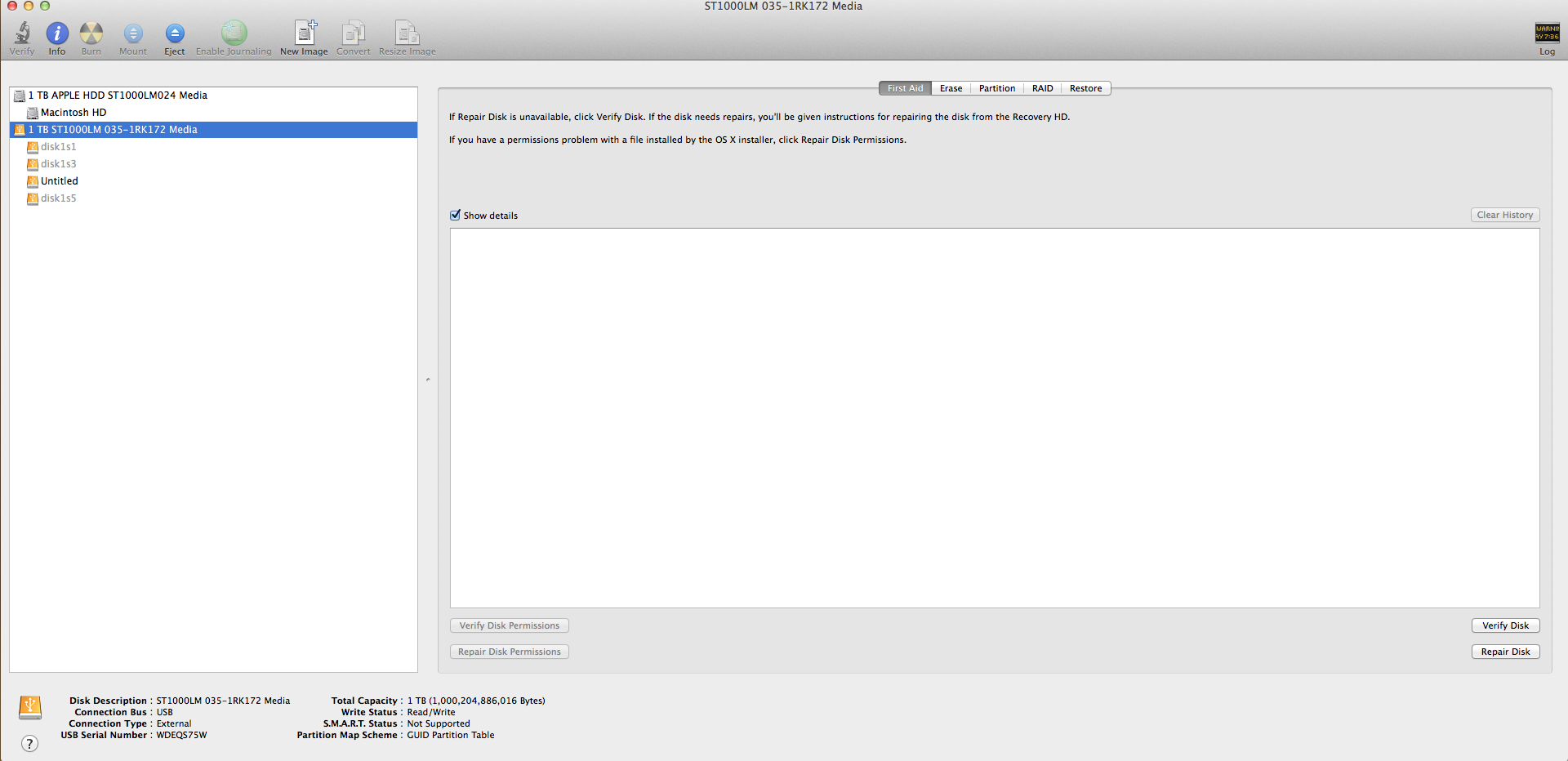Click the S.M.A.R.T. Status Not Supported value
The image size is (1568, 761).
(439, 723)
